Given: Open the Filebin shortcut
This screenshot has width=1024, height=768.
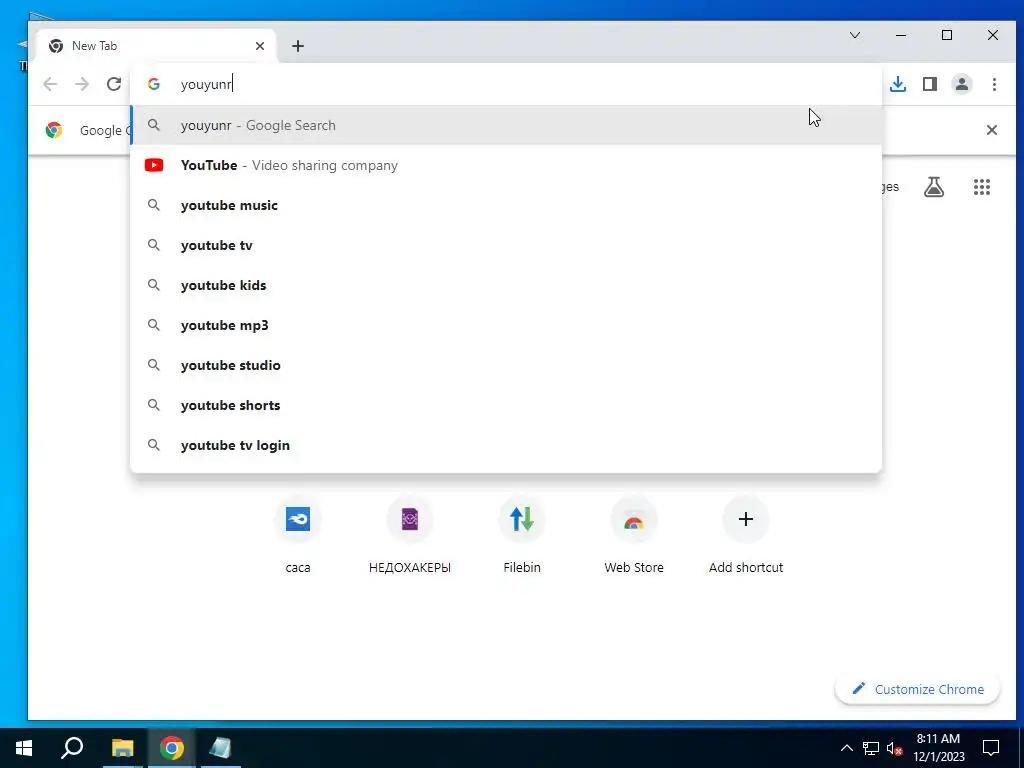Looking at the screenshot, I should (x=522, y=536).
